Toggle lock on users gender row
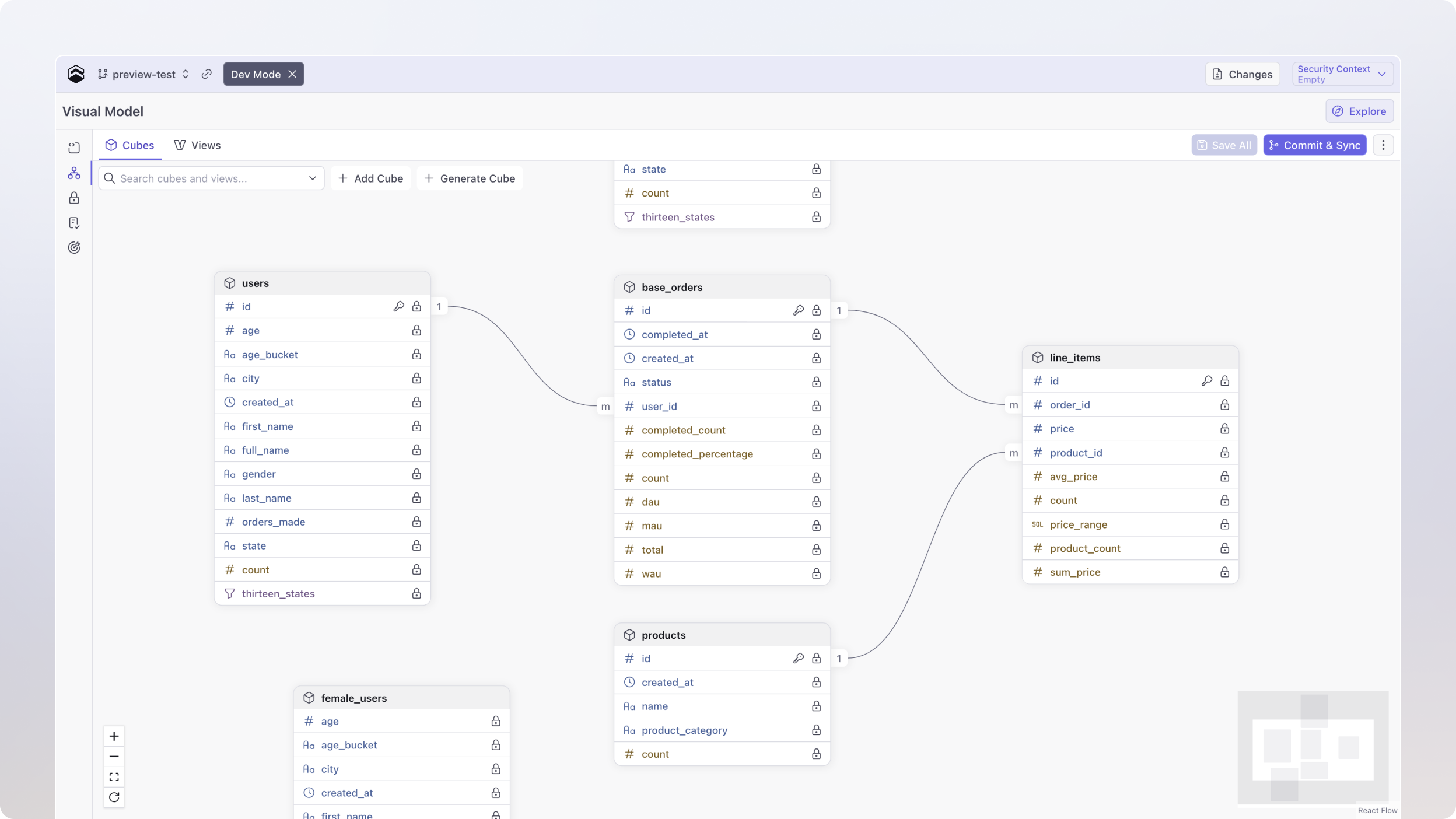The height and width of the screenshot is (819, 1456). pos(416,474)
